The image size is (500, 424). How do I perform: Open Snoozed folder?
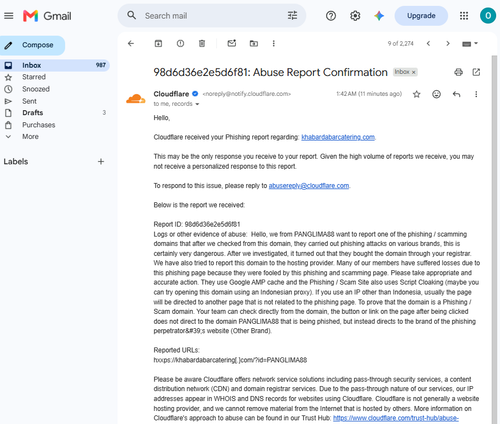pyautogui.click(x=36, y=89)
